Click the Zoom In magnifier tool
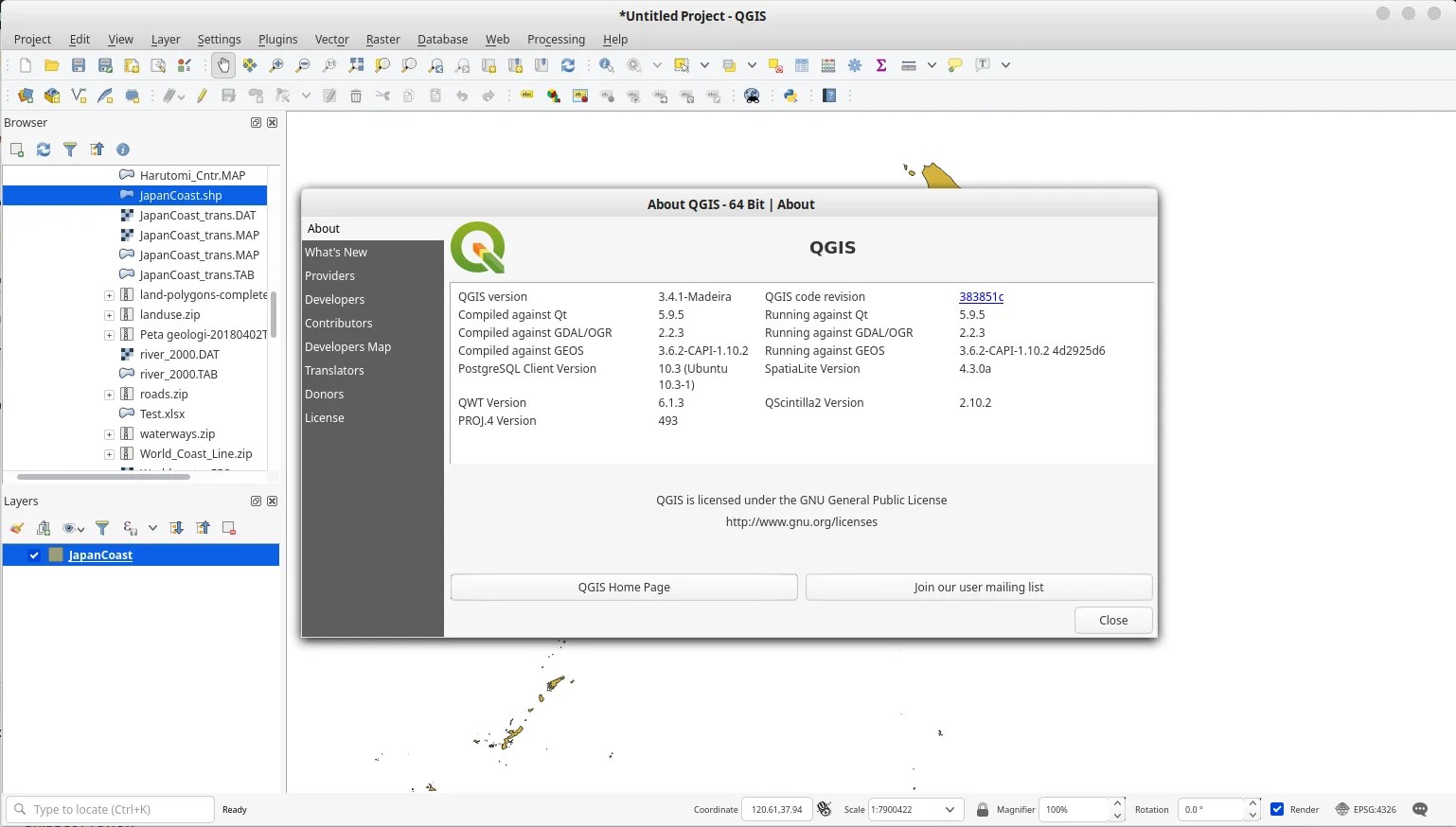 tap(276, 65)
